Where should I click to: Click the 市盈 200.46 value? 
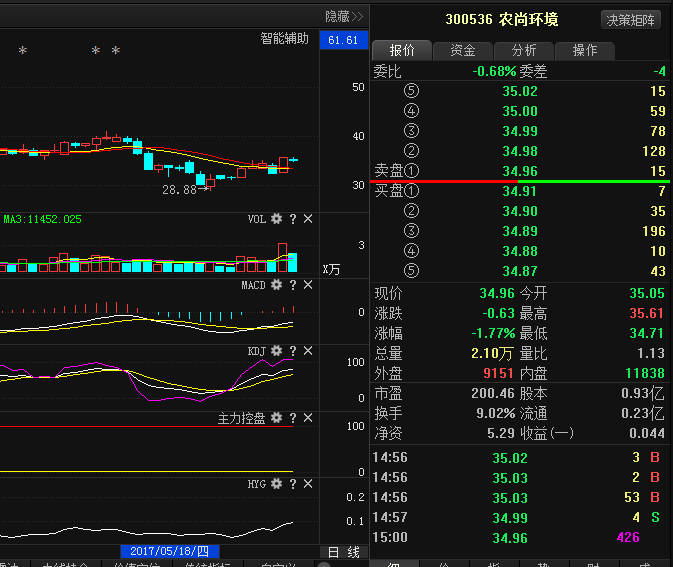click(493, 394)
